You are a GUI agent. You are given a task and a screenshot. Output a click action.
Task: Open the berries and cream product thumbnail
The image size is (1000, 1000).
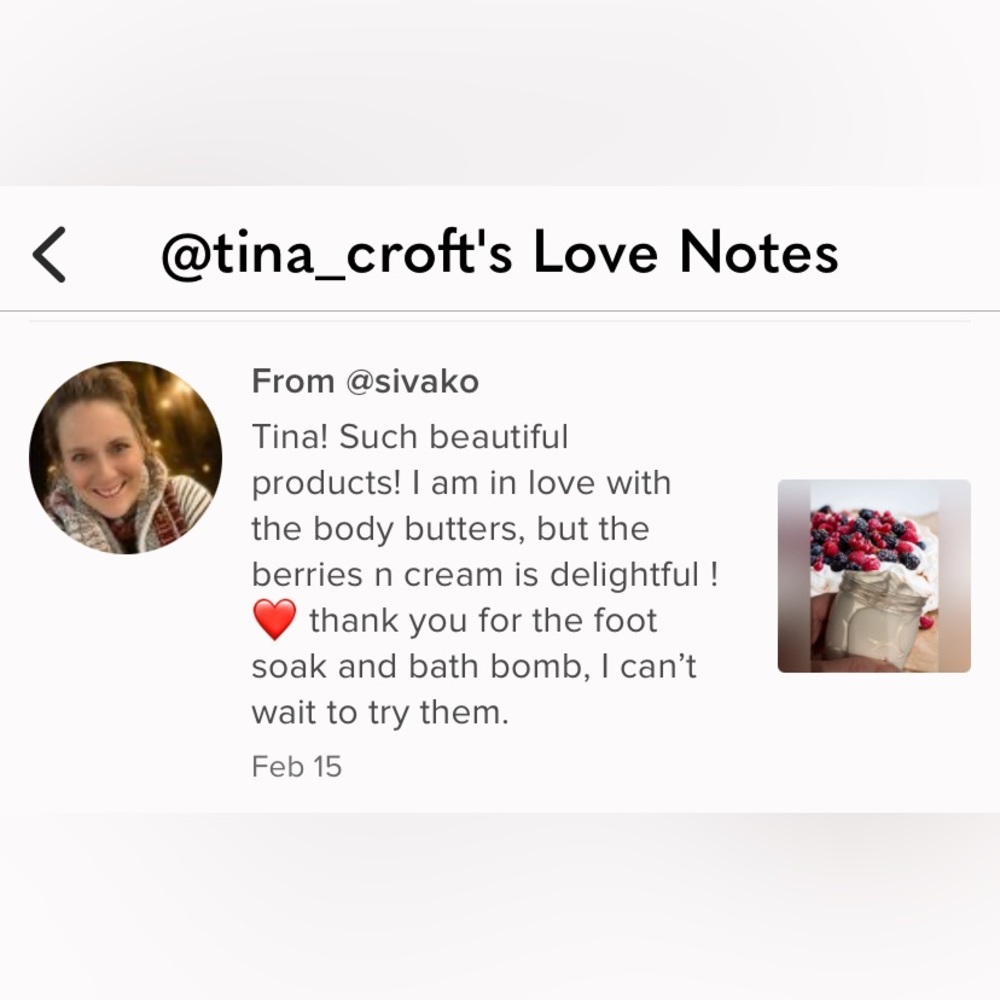874,576
